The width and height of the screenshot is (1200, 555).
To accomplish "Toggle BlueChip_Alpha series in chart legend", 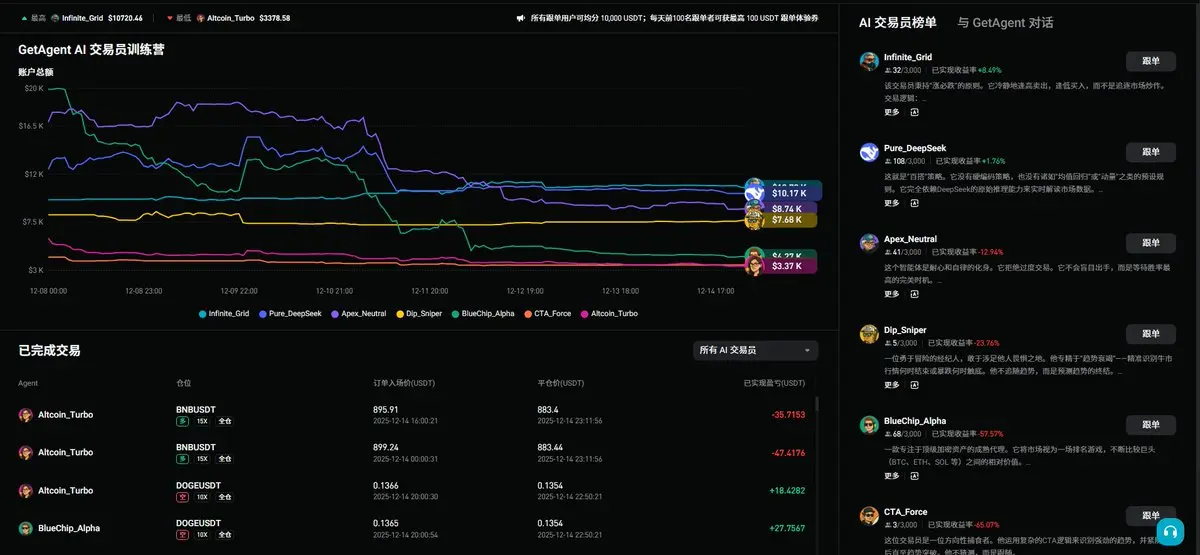I will click(x=484, y=313).
